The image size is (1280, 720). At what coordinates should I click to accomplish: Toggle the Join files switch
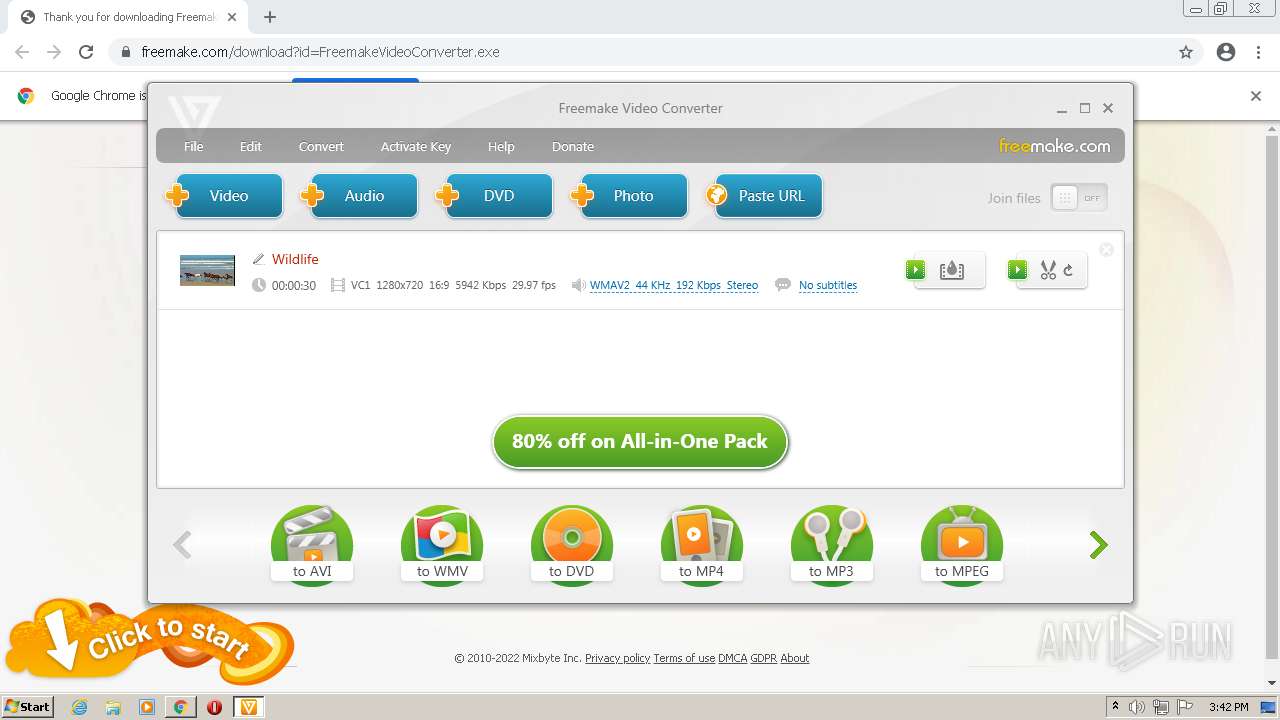click(x=1079, y=198)
